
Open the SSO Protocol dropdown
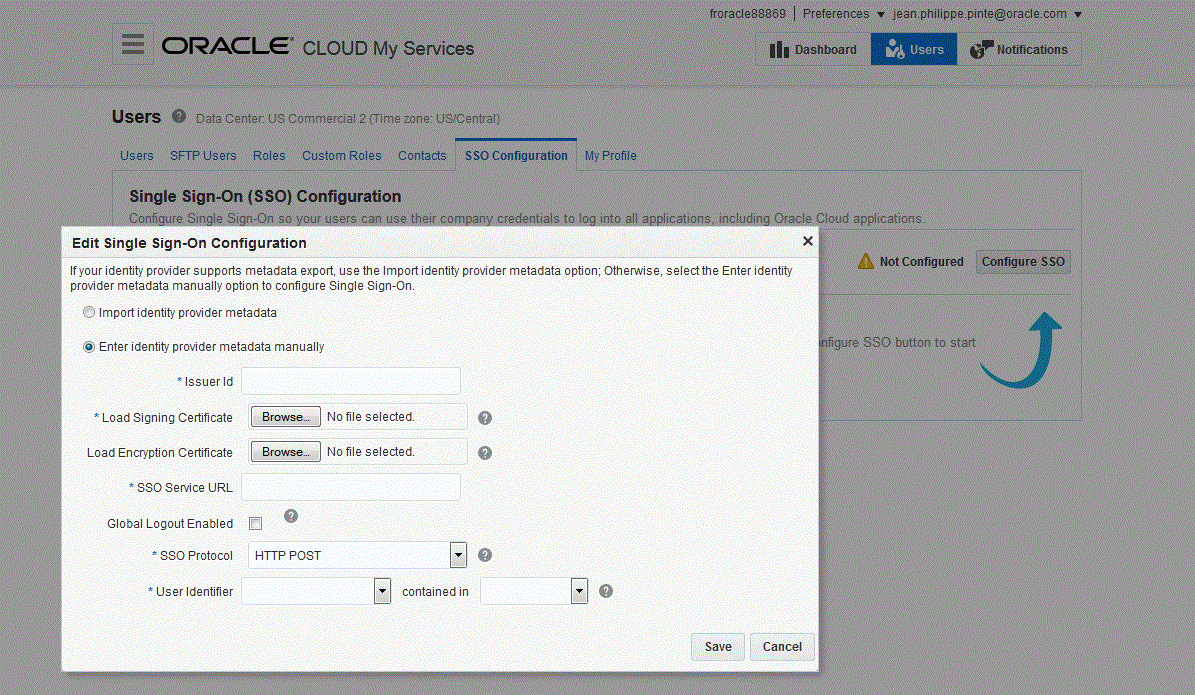[458, 555]
